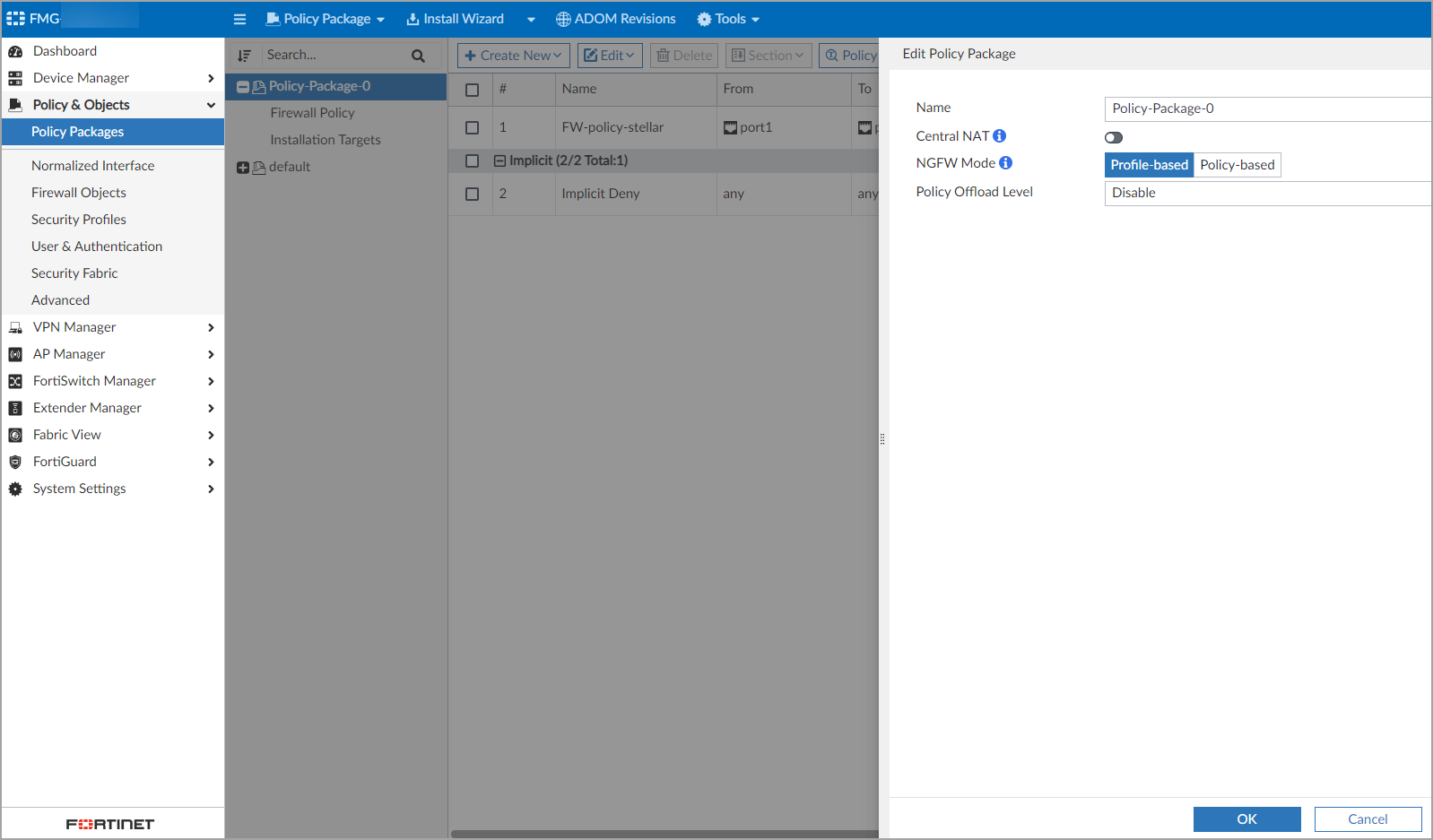
Task: Click the NGFW Mode info icon
Action: [x=1005, y=163]
